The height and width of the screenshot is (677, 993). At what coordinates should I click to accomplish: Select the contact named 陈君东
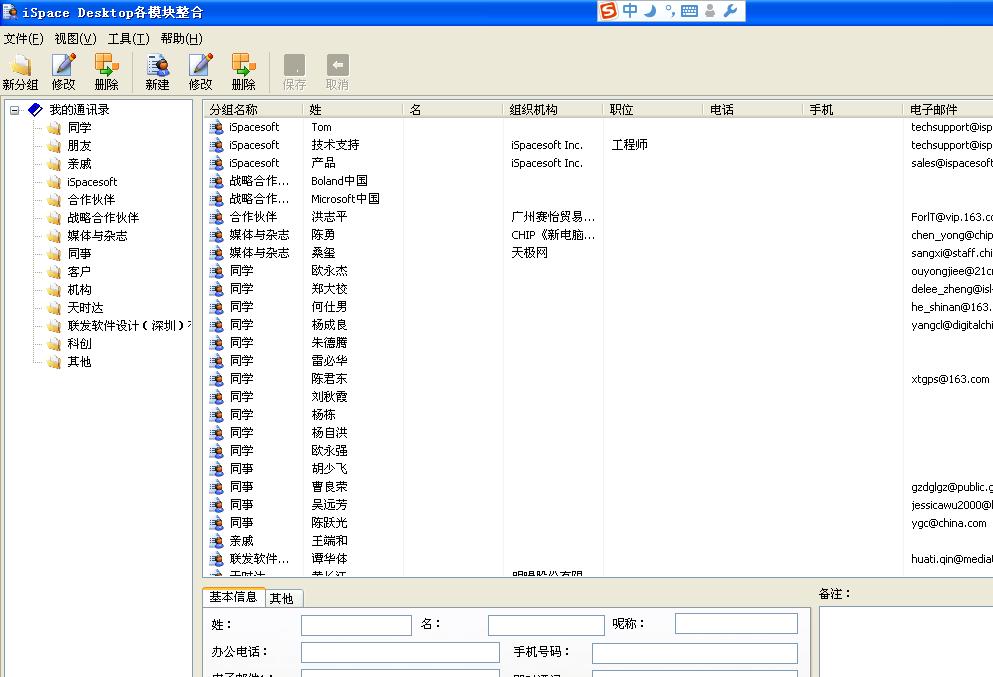[x=329, y=379]
